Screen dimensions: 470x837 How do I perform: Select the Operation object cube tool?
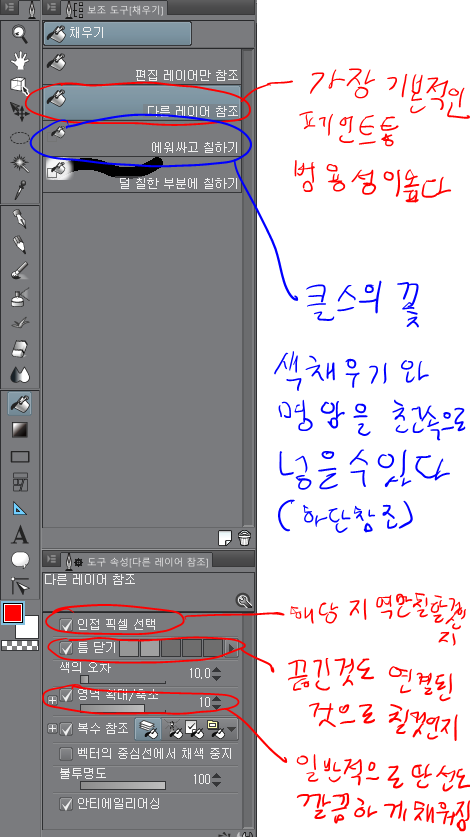(x=20, y=86)
